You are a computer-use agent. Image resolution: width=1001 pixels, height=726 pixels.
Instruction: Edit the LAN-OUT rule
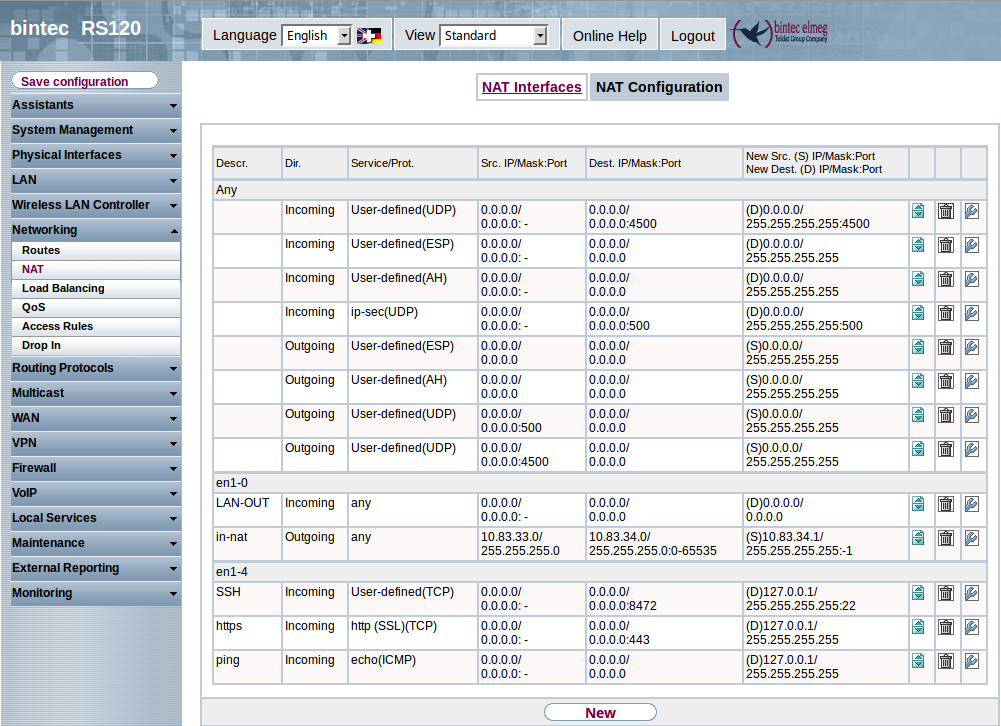coord(971,504)
